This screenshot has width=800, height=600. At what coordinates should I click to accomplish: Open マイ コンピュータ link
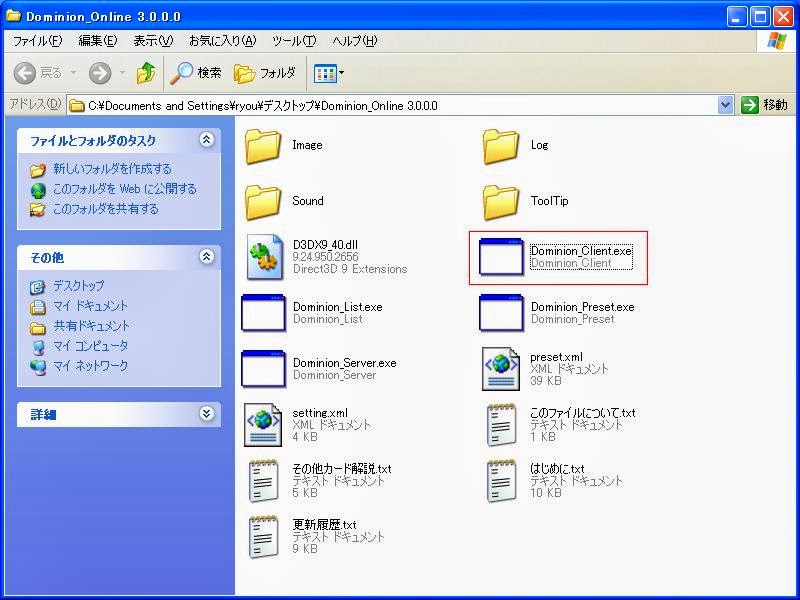coord(90,345)
